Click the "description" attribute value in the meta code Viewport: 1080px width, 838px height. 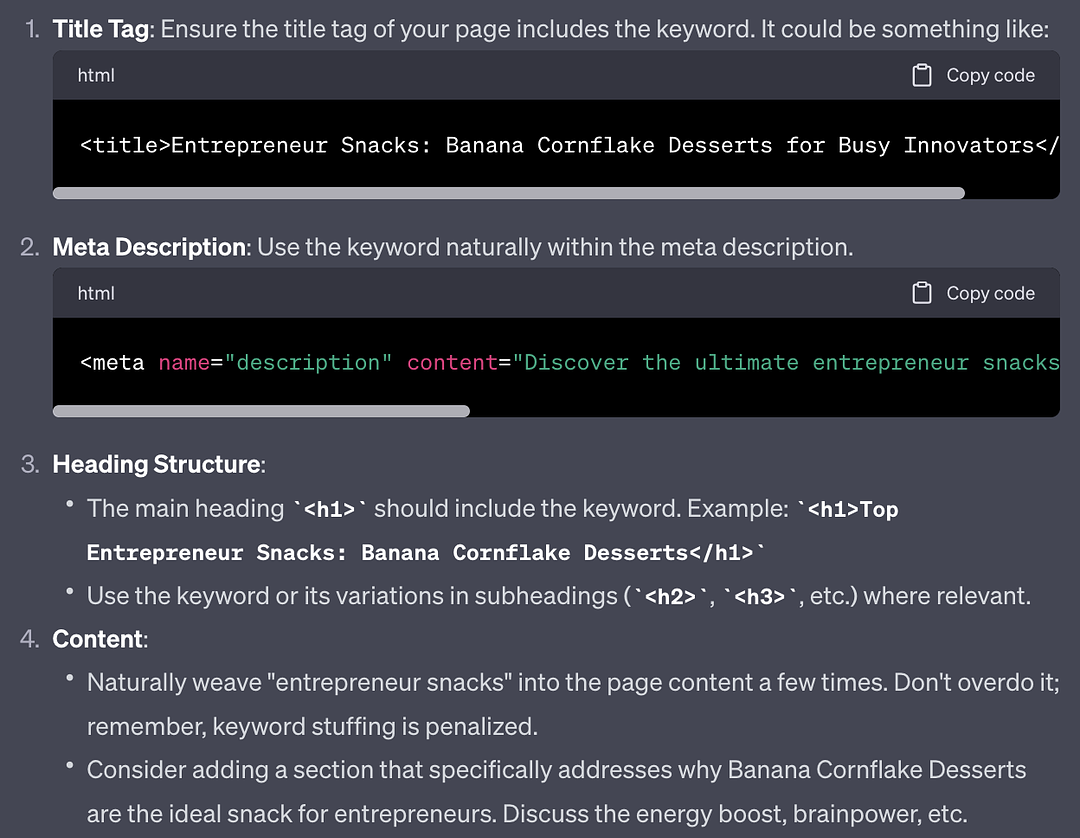pyautogui.click(x=309, y=363)
